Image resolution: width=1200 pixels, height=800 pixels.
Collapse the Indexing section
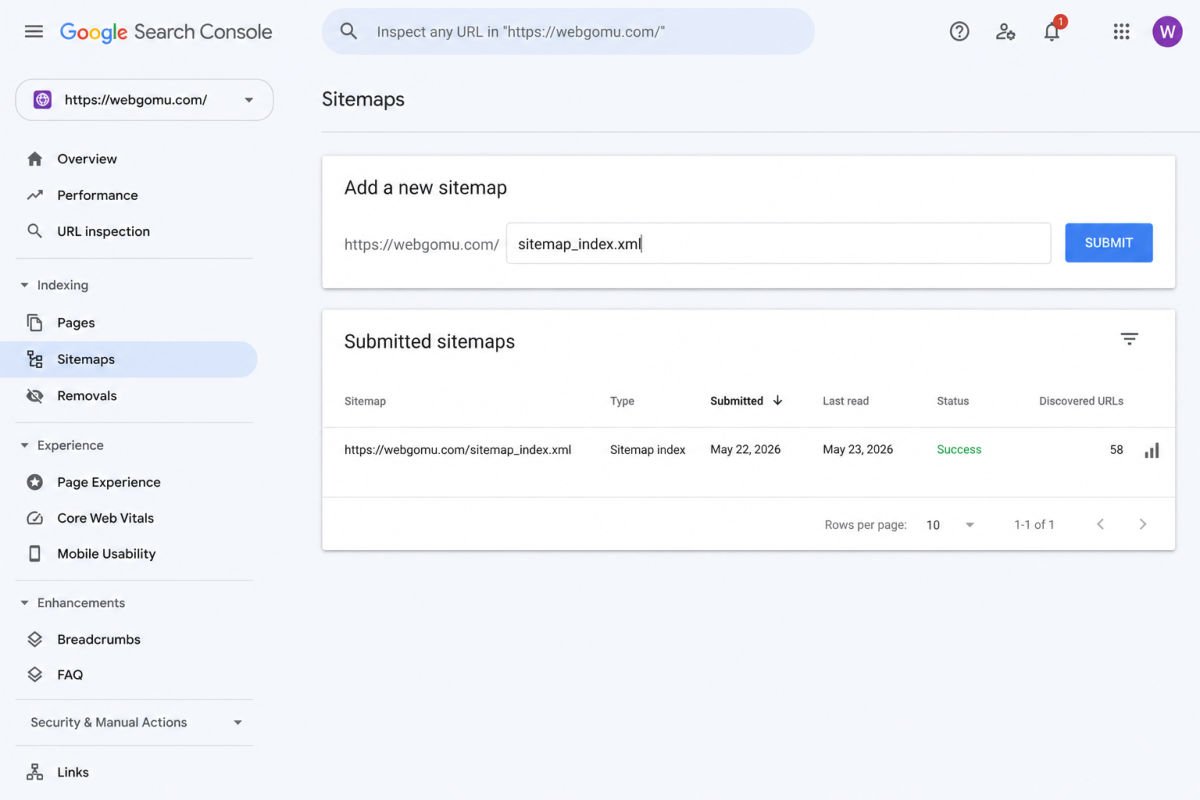pyautogui.click(x=25, y=285)
